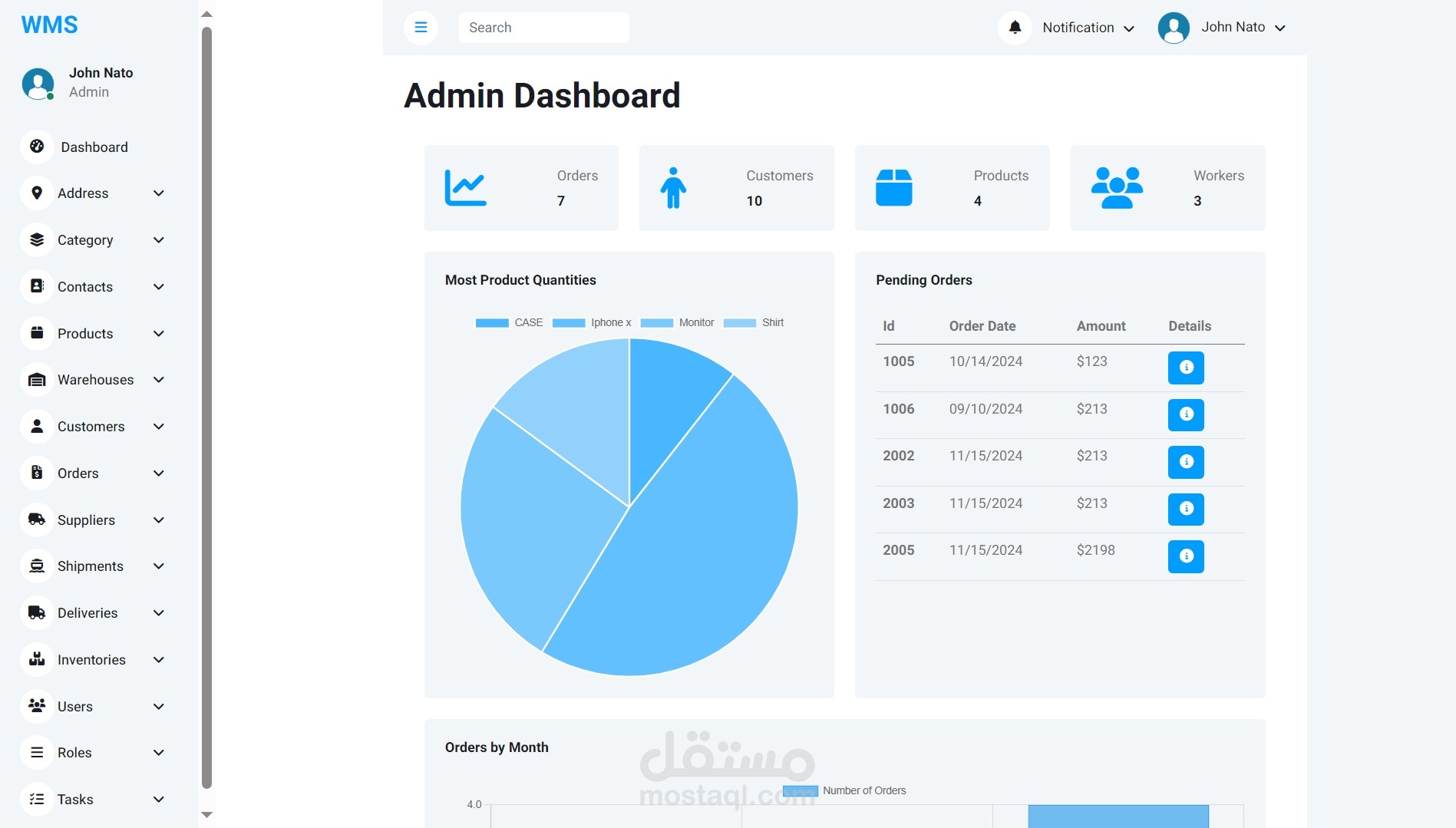The image size is (1456, 828).
Task: Click the hamburger menu toggle icon
Action: click(x=421, y=28)
